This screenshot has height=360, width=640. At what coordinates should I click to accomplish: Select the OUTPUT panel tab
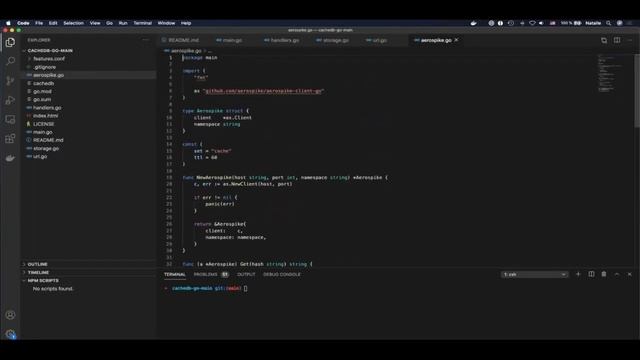[246, 274]
